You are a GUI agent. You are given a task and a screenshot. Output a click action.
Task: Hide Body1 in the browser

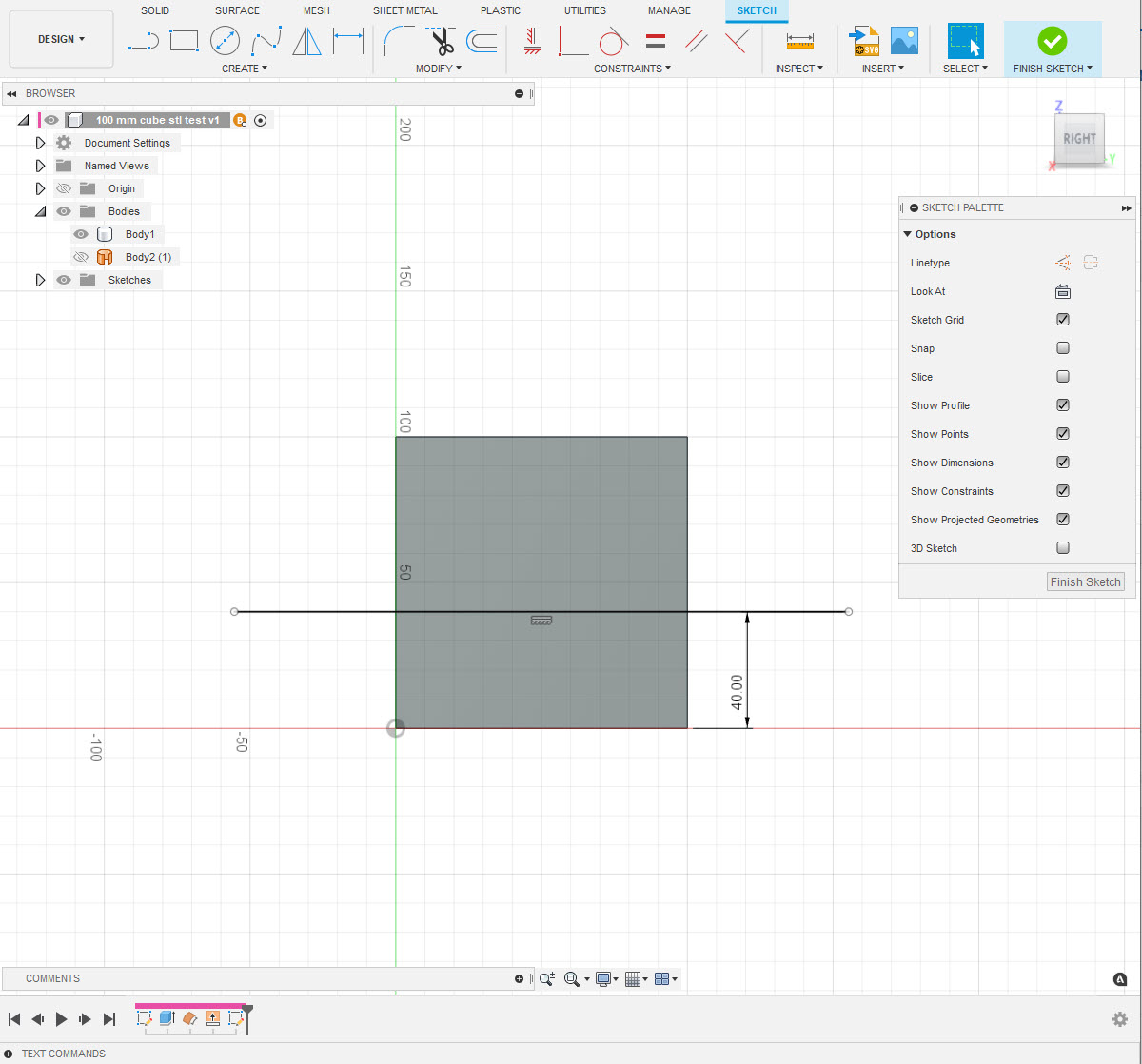tap(81, 233)
